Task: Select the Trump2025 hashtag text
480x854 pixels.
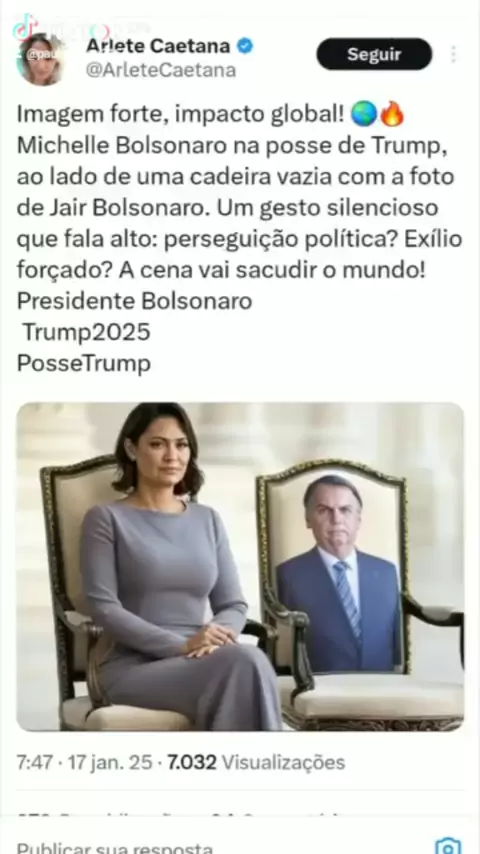Action: coord(86,332)
